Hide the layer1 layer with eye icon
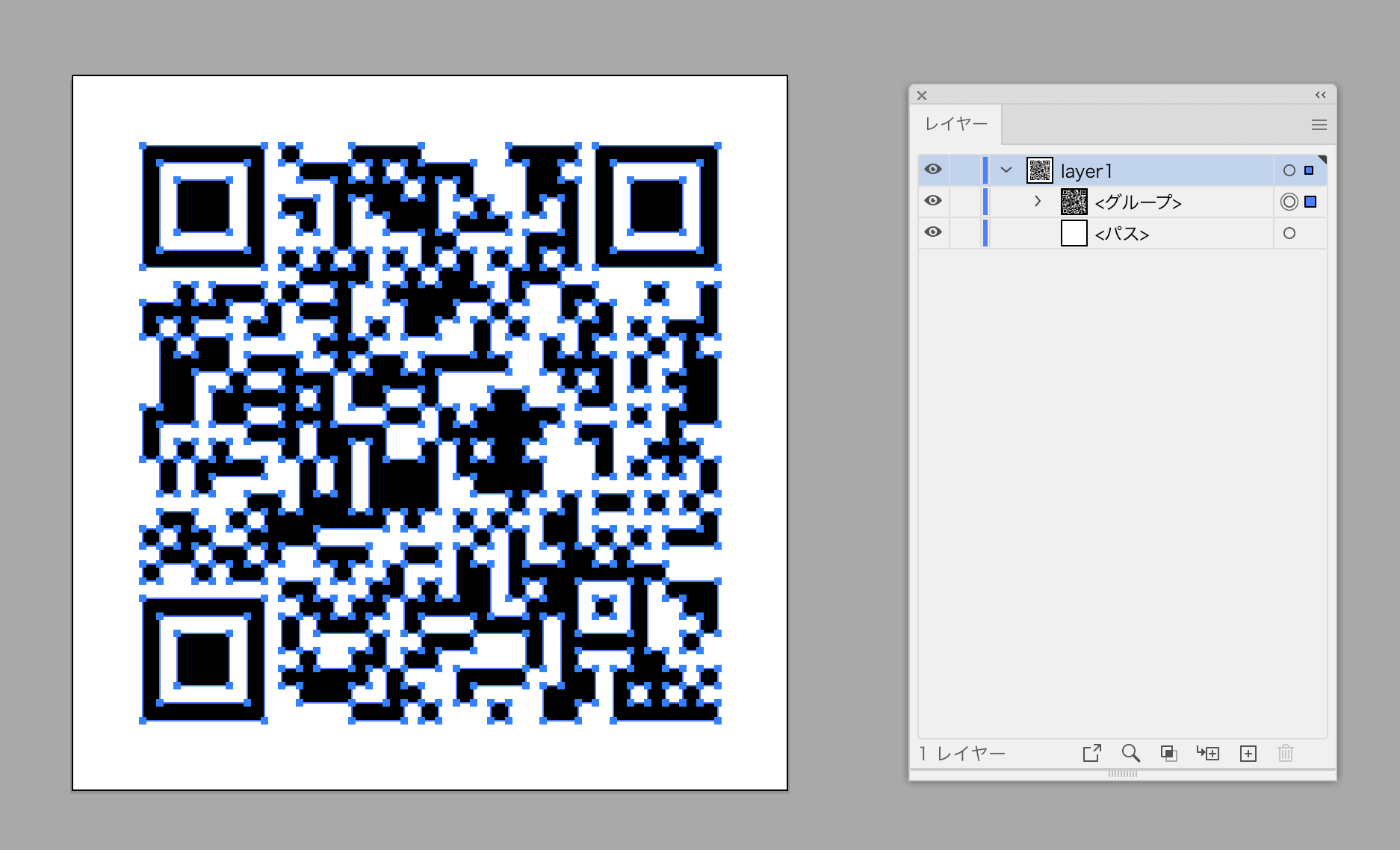This screenshot has height=850, width=1400. [x=933, y=170]
